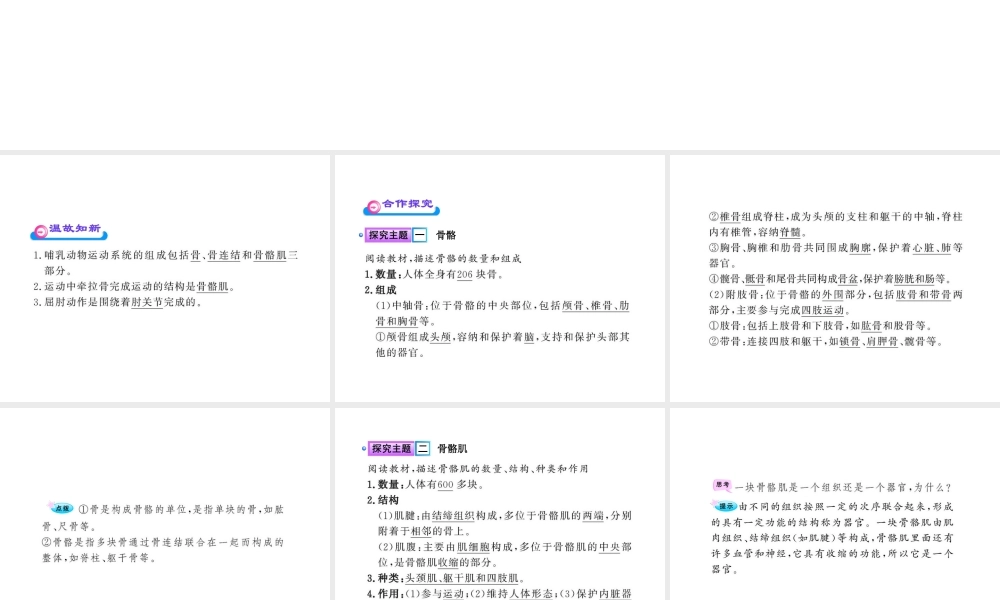Click the bullet dot before 探究主题 一
The image size is (1000, 600).
click(x=361, y=236)
